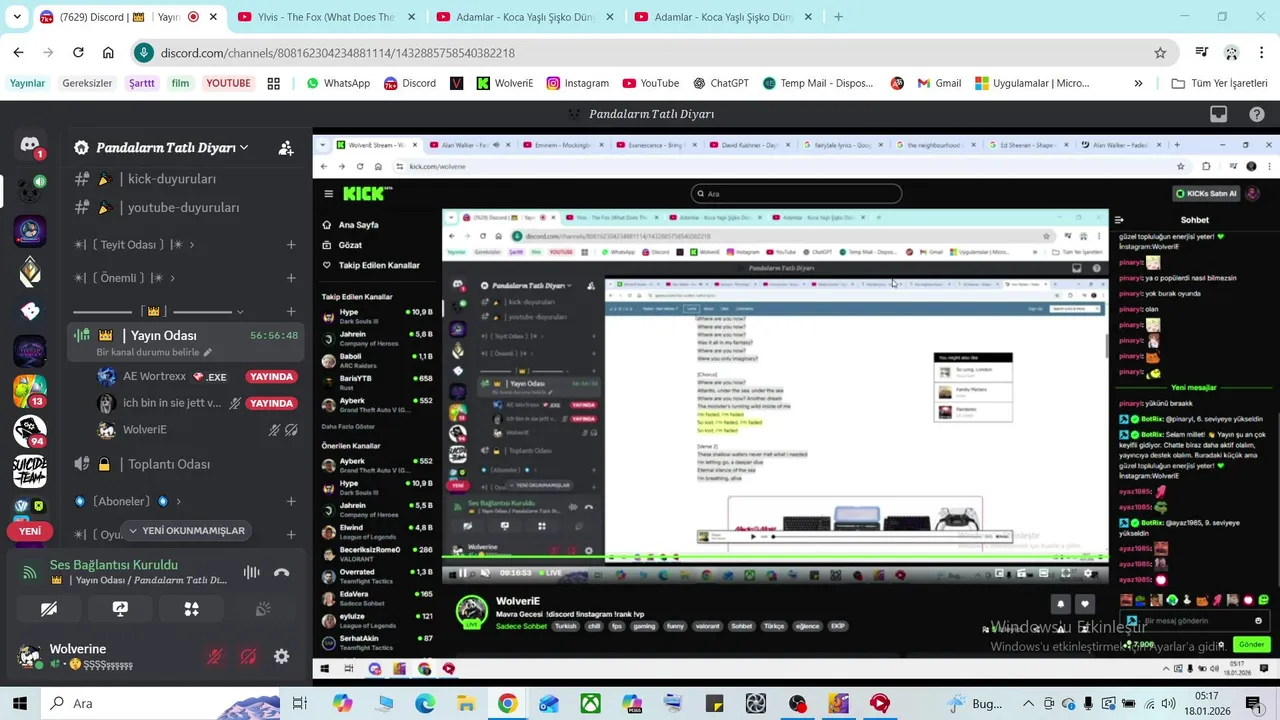Screen dimensions: 1280x720
Task: Watch the stream of AE Wortrexx via YAYINDA badge
Action: click(271, 377)
